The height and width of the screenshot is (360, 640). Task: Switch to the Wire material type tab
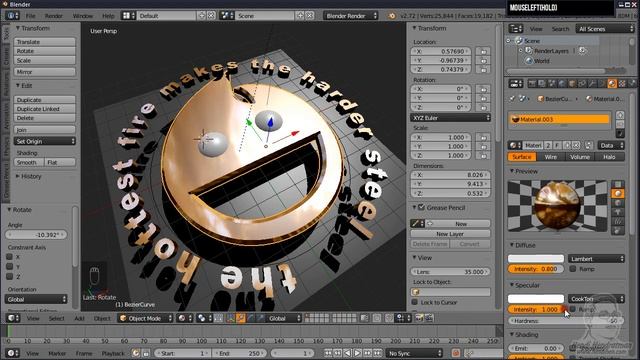tap(551, 157)
